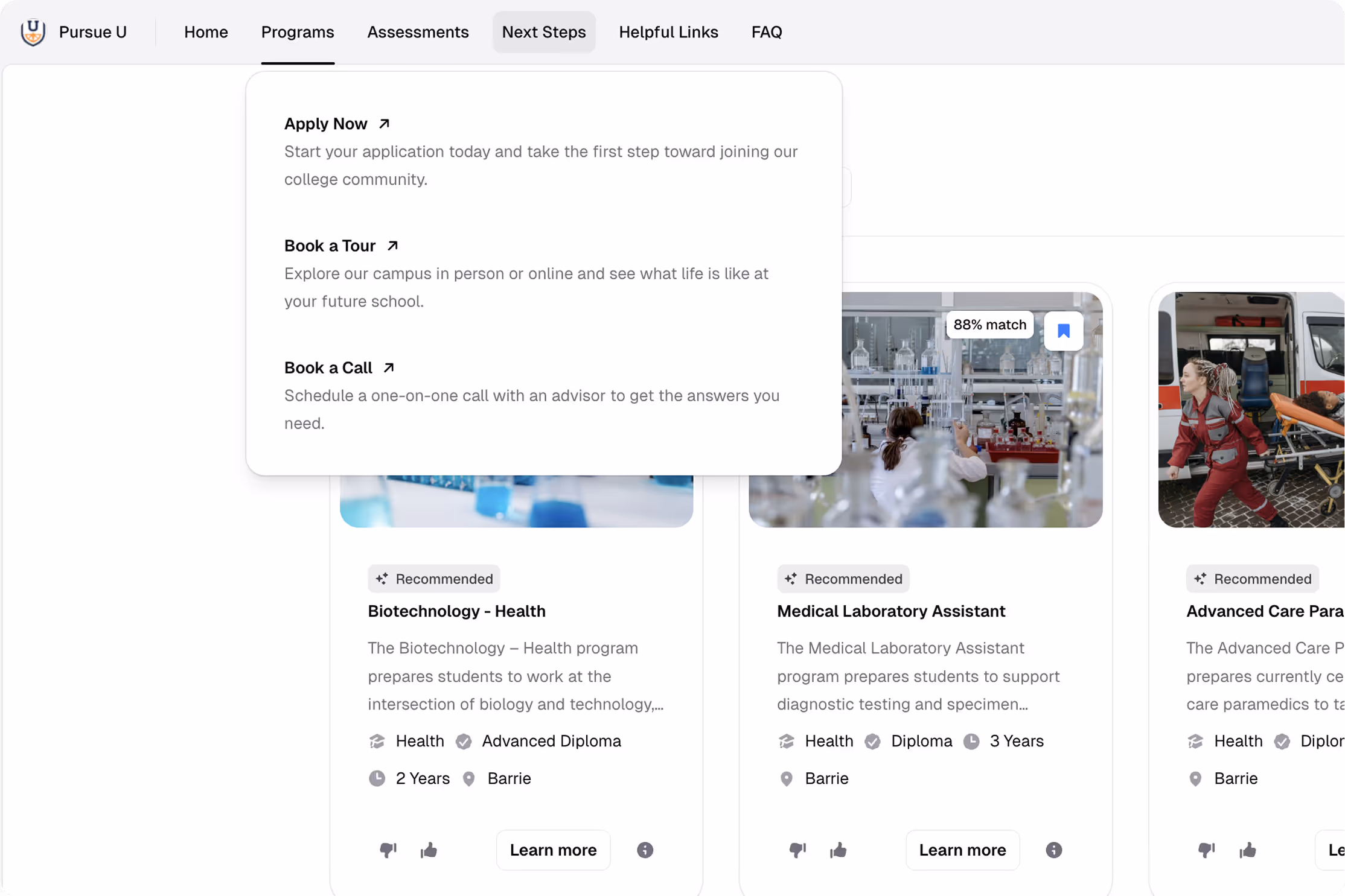The image size is (1345, 896).
Task: Go to the Helpful Links menu
Action: pos(668,32)
